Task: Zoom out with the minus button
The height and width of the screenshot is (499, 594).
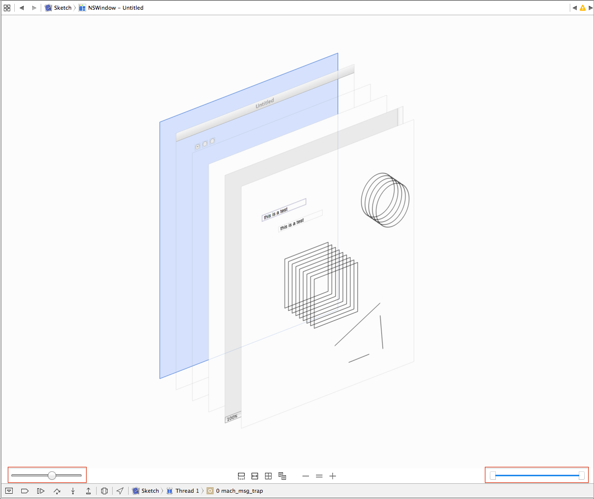Action: (306, 476)
